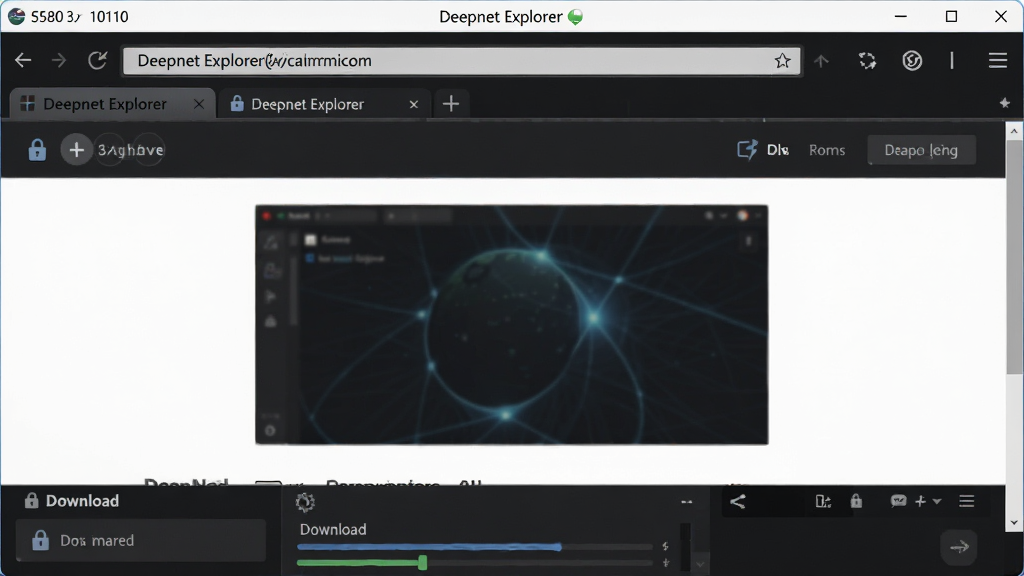Click the Deepnet globe screenshot thumbnail
This screenshot has height=576, width=1024.
pyautogui.click(x=511, y=325)
